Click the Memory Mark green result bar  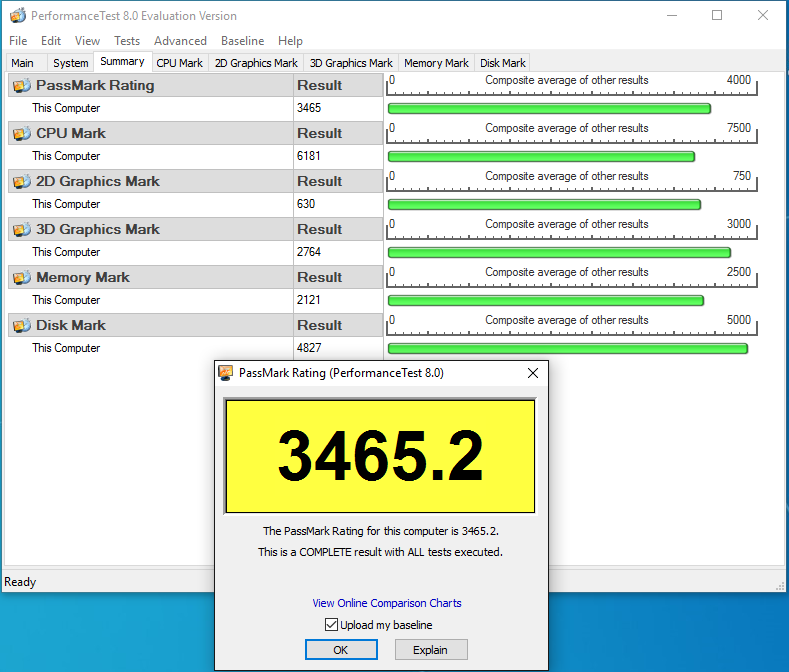tap(546, 301)
